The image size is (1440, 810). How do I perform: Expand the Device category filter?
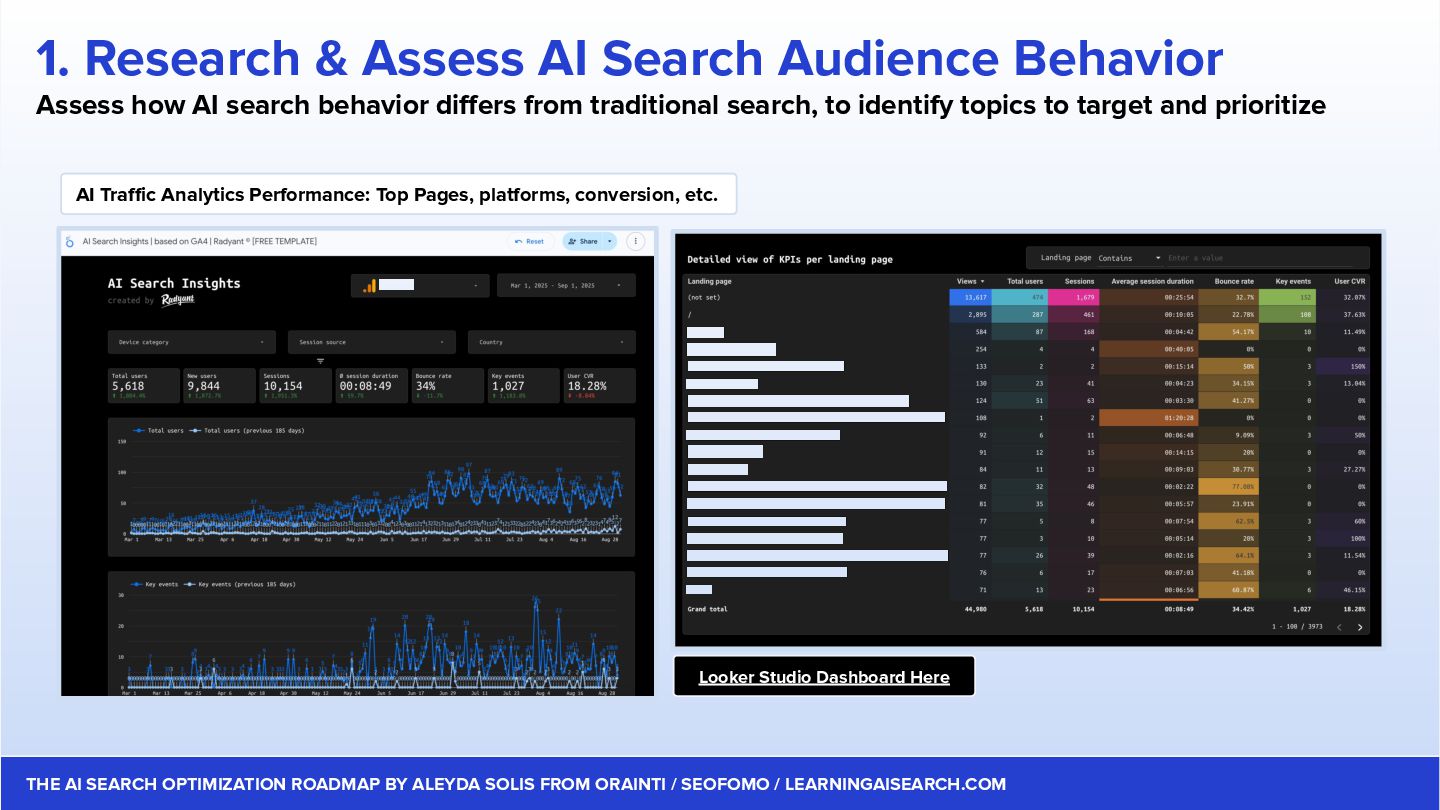191,342
